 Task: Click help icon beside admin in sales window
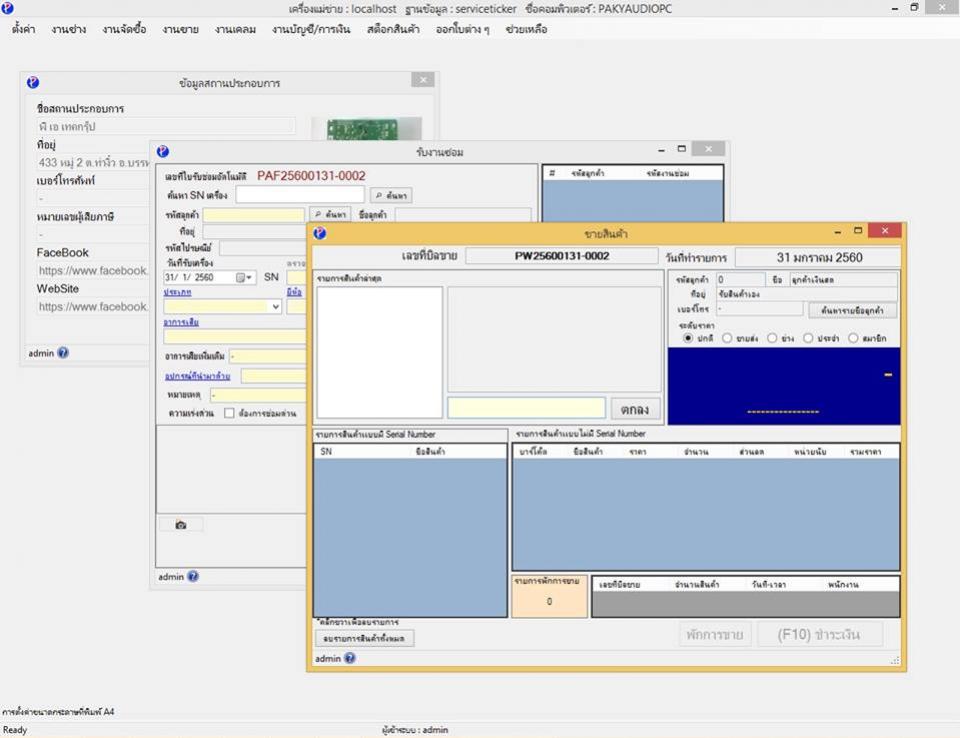[x=348, y=659]
